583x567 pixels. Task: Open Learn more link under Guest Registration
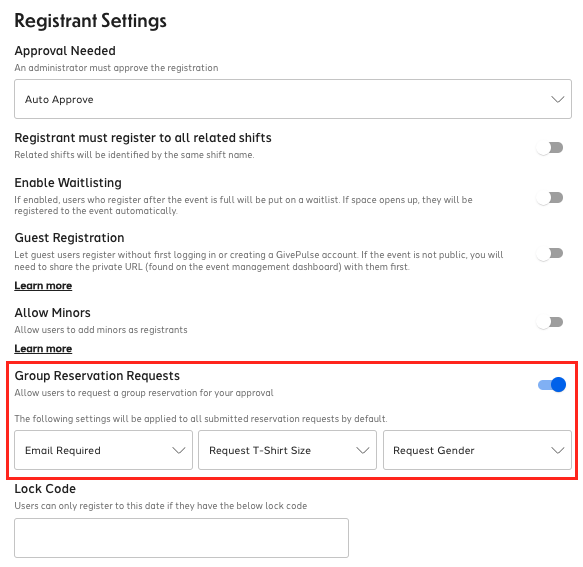click(43, 286)
